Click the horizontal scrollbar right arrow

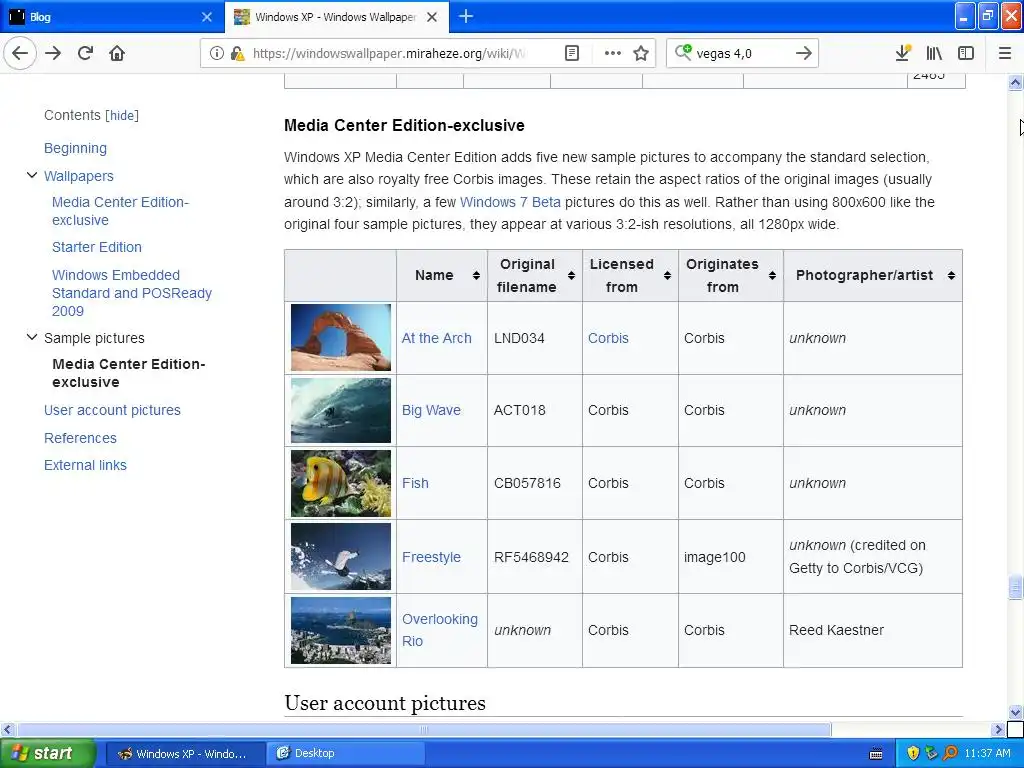coord(999,729)
